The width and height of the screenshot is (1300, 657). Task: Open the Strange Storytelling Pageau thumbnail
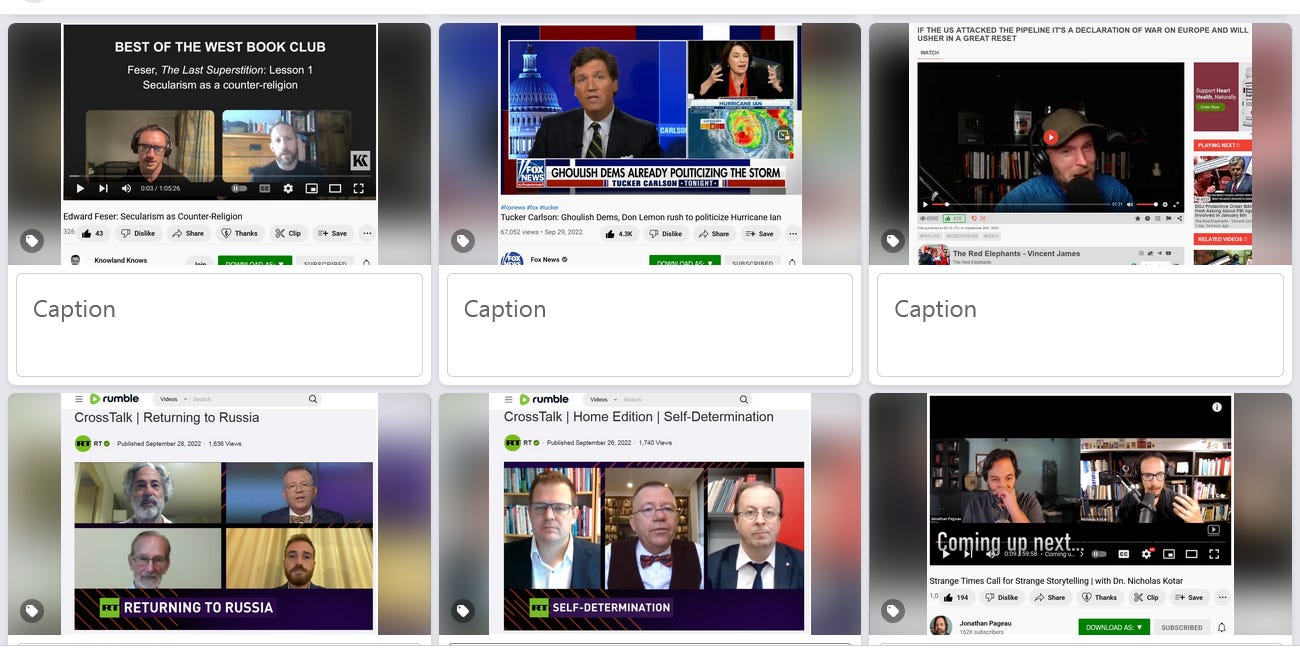click(x=1080, y=514)
